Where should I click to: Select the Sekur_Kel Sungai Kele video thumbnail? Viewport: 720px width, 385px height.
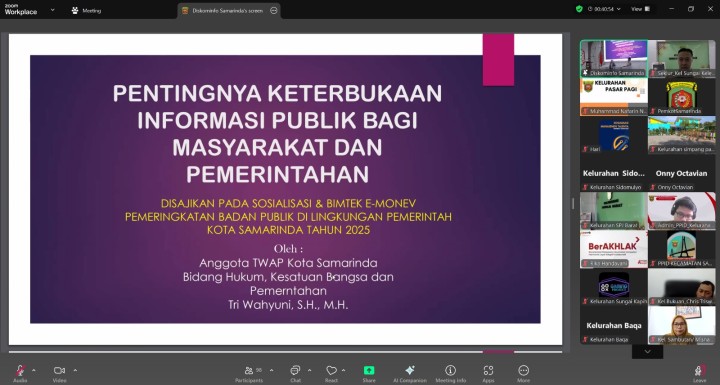[682, 58]
